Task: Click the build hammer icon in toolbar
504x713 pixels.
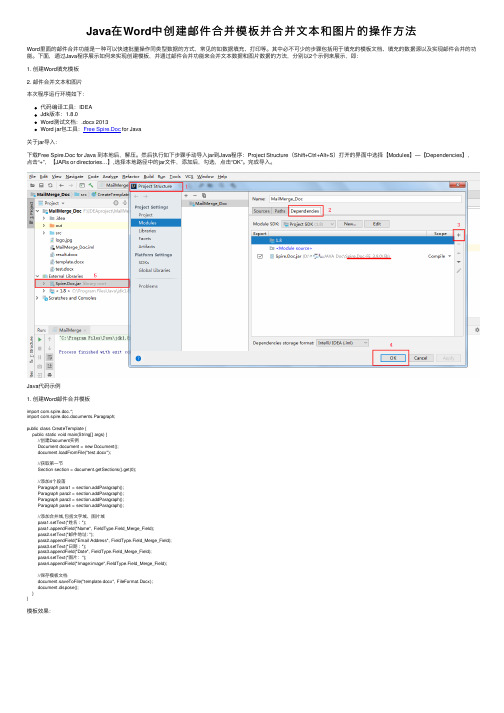Action: [91, 185]
